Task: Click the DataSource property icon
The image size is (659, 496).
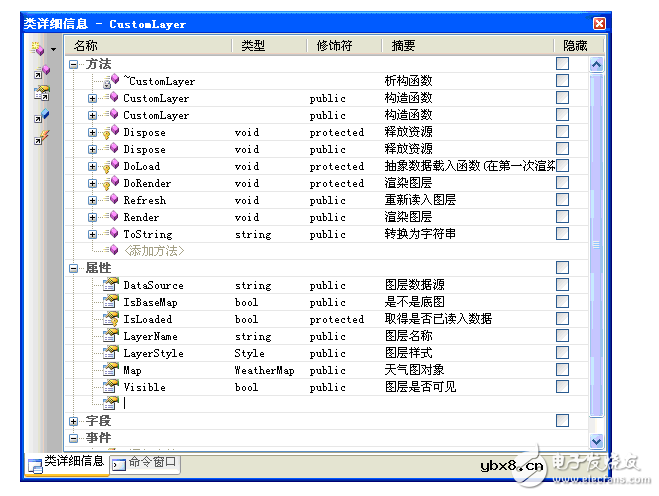Action: pos(111,285)
